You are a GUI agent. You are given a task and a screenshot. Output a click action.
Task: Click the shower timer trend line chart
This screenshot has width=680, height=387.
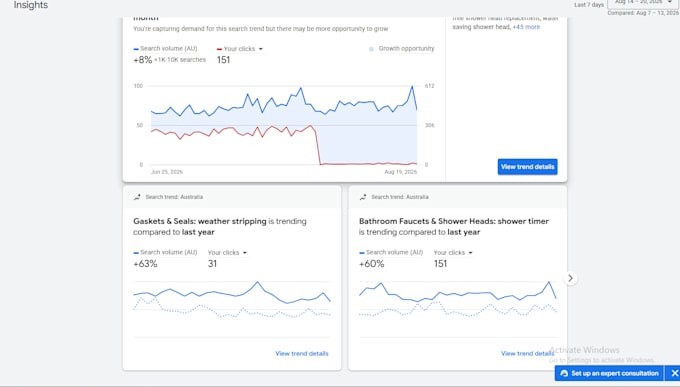pos(458,308)
